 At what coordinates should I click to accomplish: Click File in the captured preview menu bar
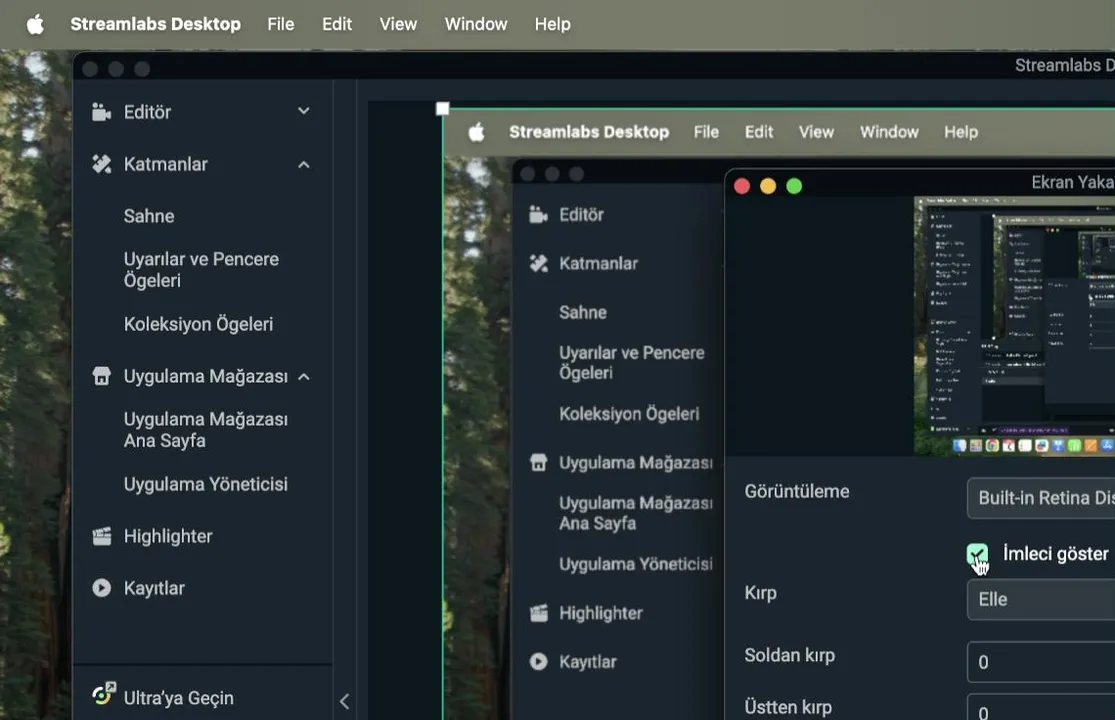coord(706,132)
